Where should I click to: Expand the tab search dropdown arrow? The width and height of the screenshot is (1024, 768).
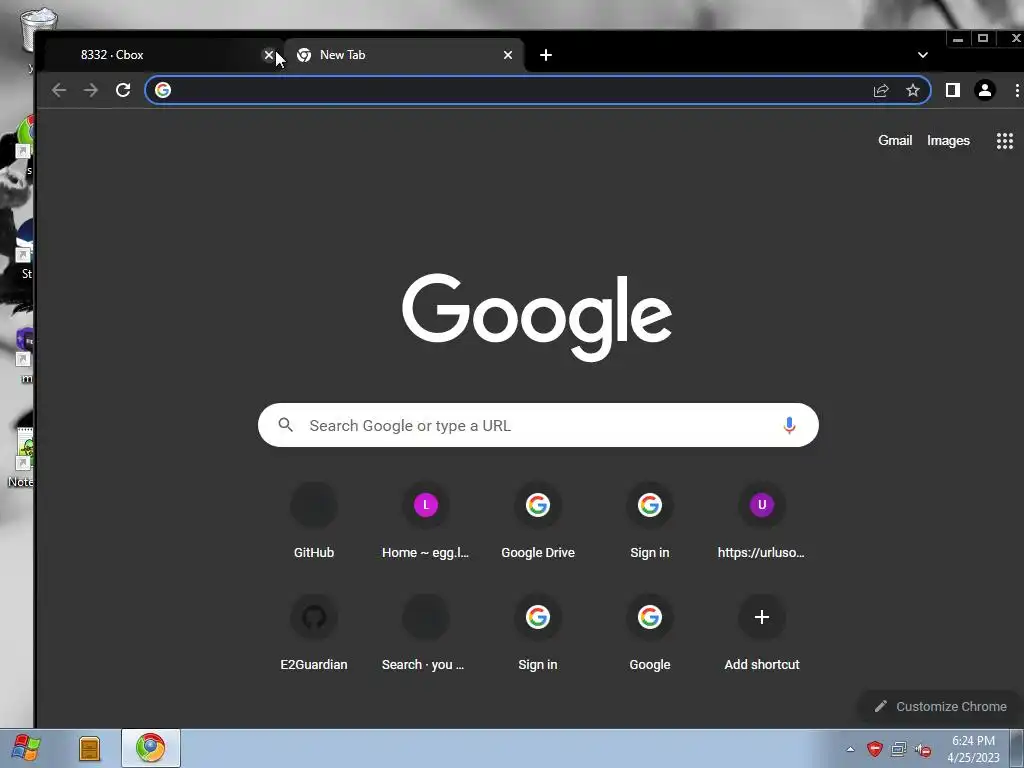coord(923,55)
